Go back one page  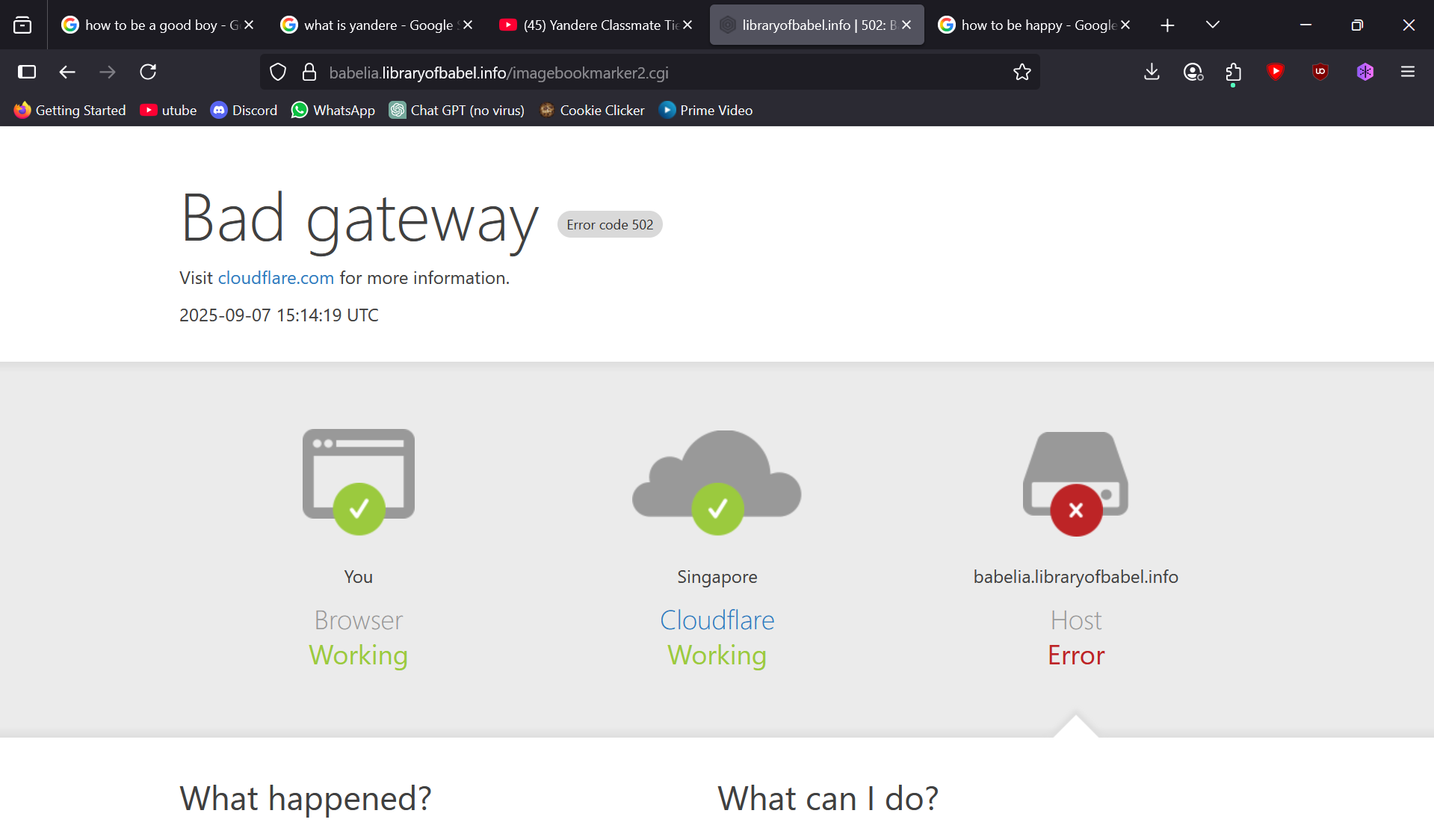(x=67, y=72)
